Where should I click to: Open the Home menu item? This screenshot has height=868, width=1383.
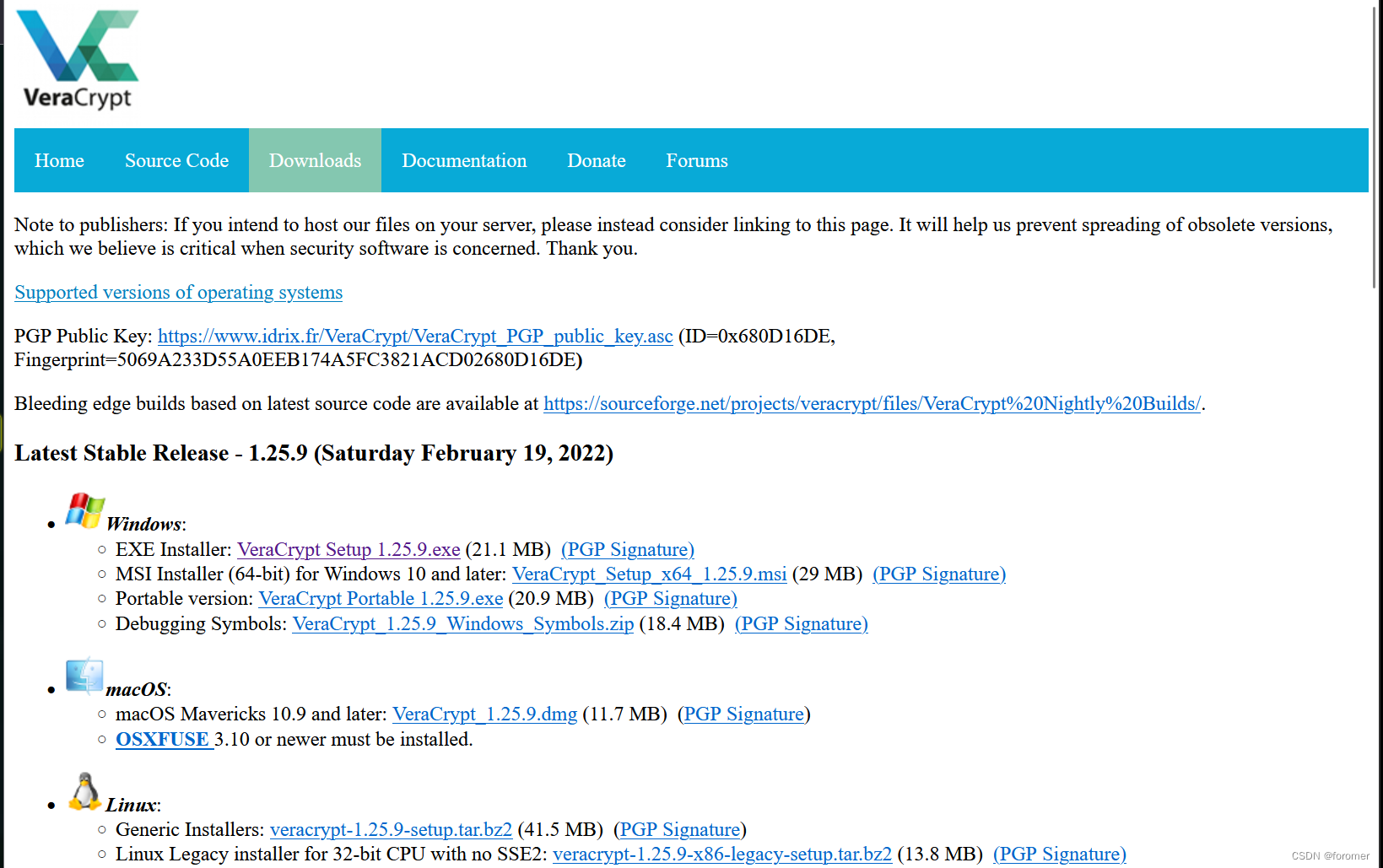pyautogui.click(x=59, y=160)
